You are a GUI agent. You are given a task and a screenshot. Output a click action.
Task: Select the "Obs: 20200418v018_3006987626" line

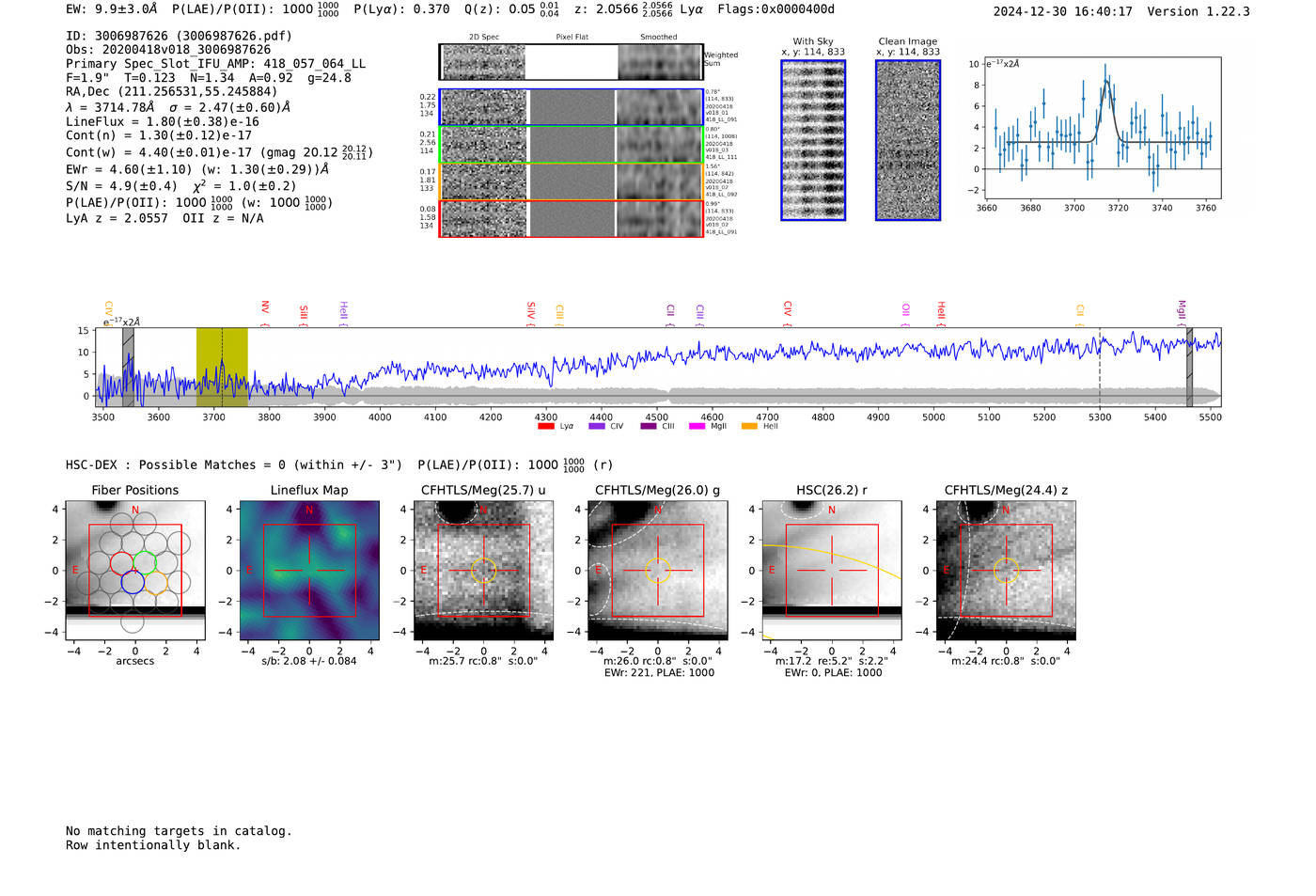click(x=168, y=50)
